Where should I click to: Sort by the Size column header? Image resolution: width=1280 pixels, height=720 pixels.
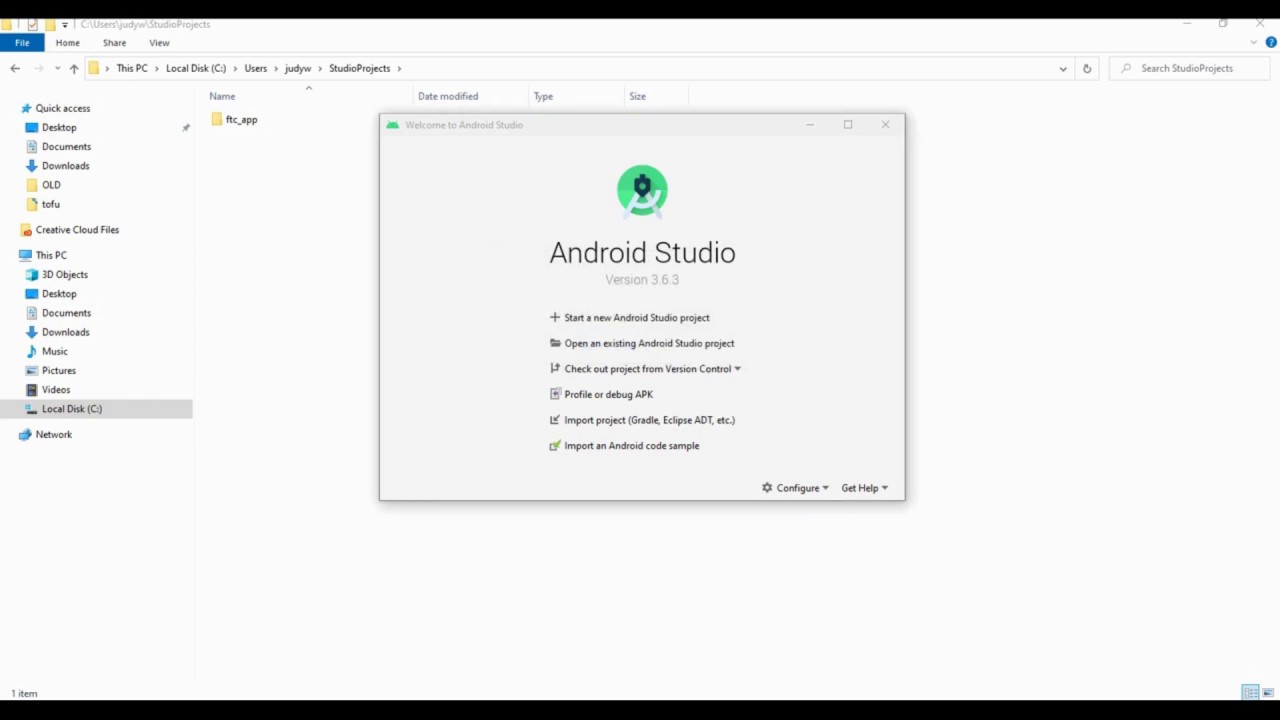[637, 96]
